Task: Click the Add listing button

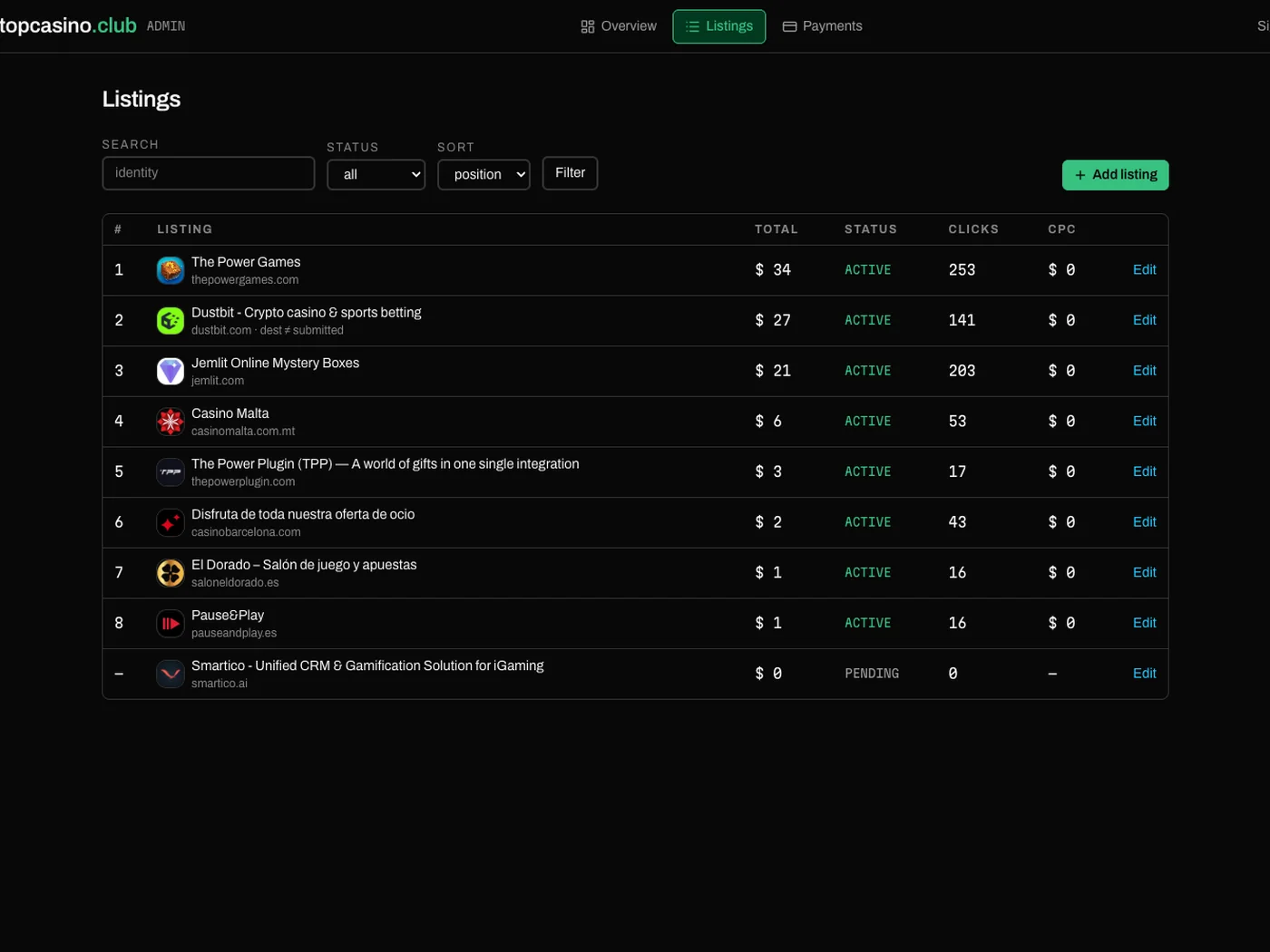Action: pos(1116,175)
